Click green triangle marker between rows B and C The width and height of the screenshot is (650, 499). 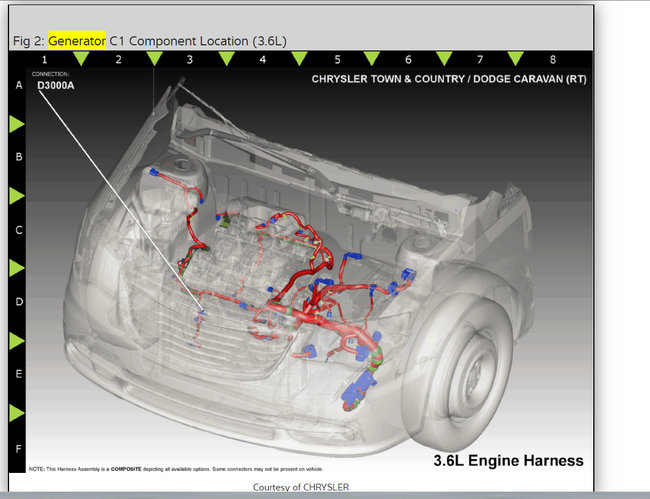pos(17,196)
